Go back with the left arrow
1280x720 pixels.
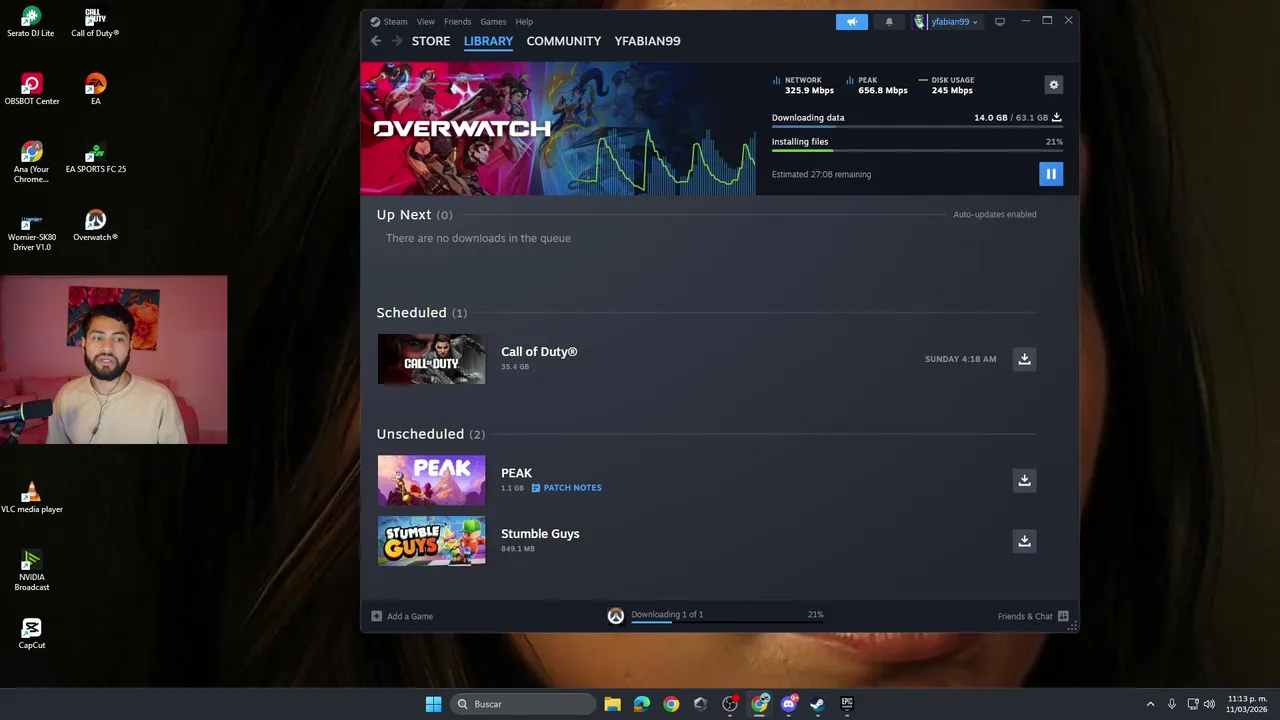[376, 41]
